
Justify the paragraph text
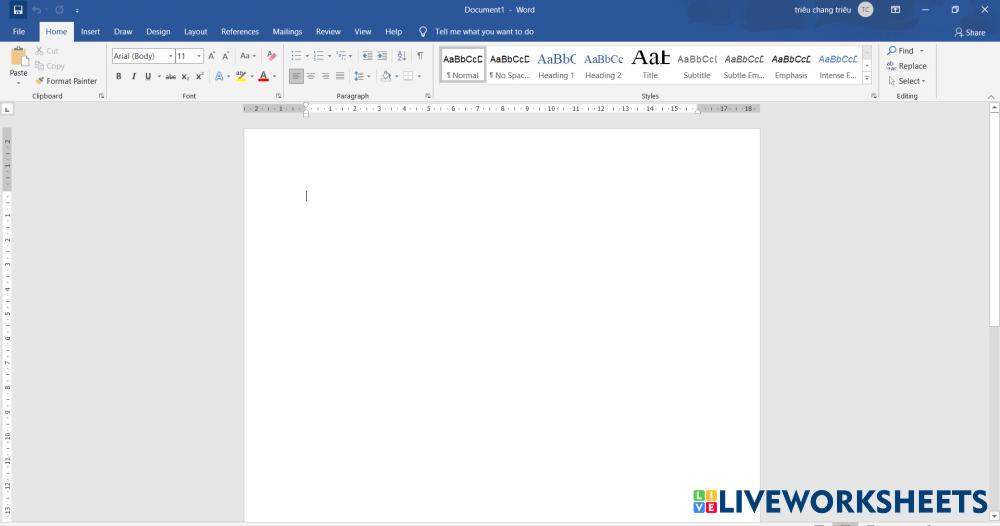click(x=340, y=76)
